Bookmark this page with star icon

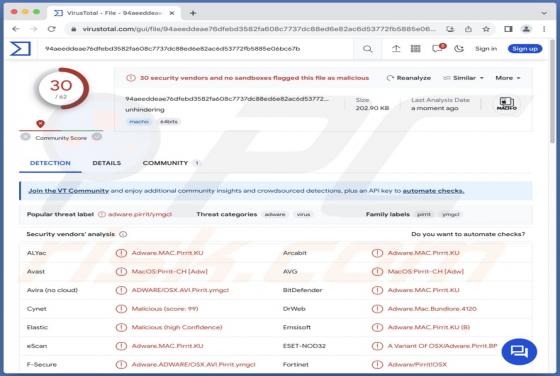tap(486, 29)
